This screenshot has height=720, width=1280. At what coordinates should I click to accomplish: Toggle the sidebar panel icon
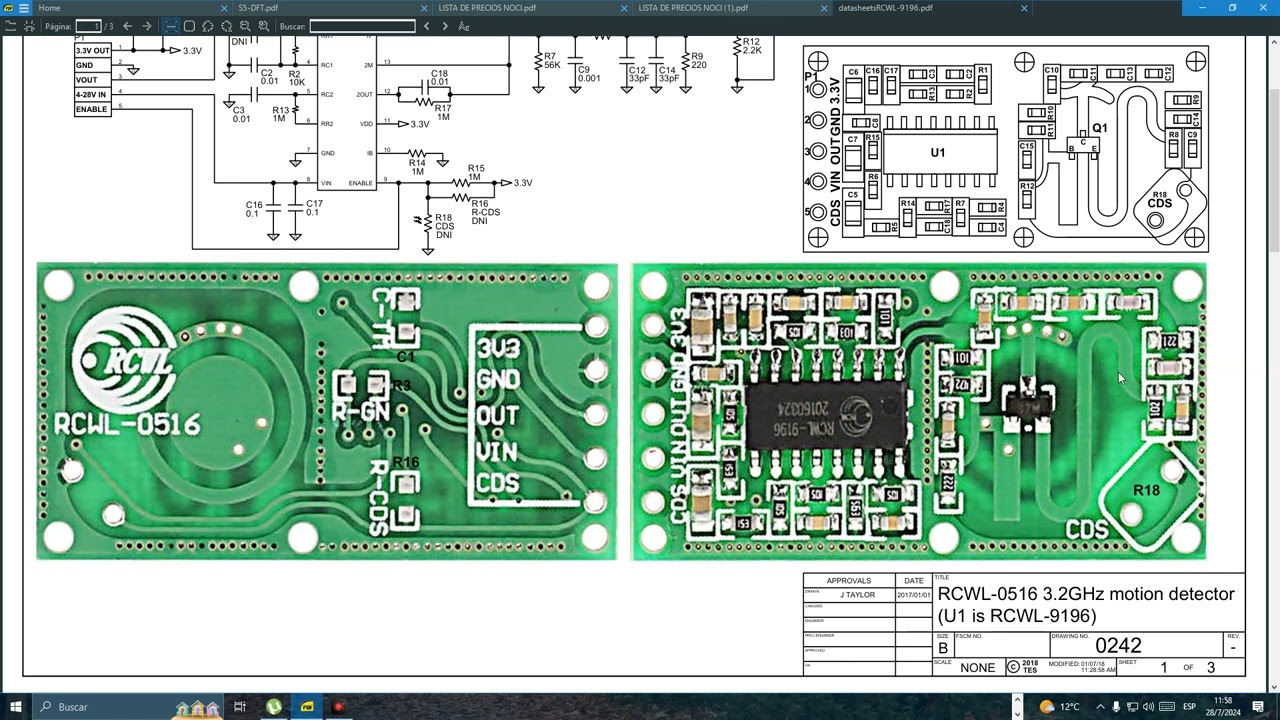point(11,26)
